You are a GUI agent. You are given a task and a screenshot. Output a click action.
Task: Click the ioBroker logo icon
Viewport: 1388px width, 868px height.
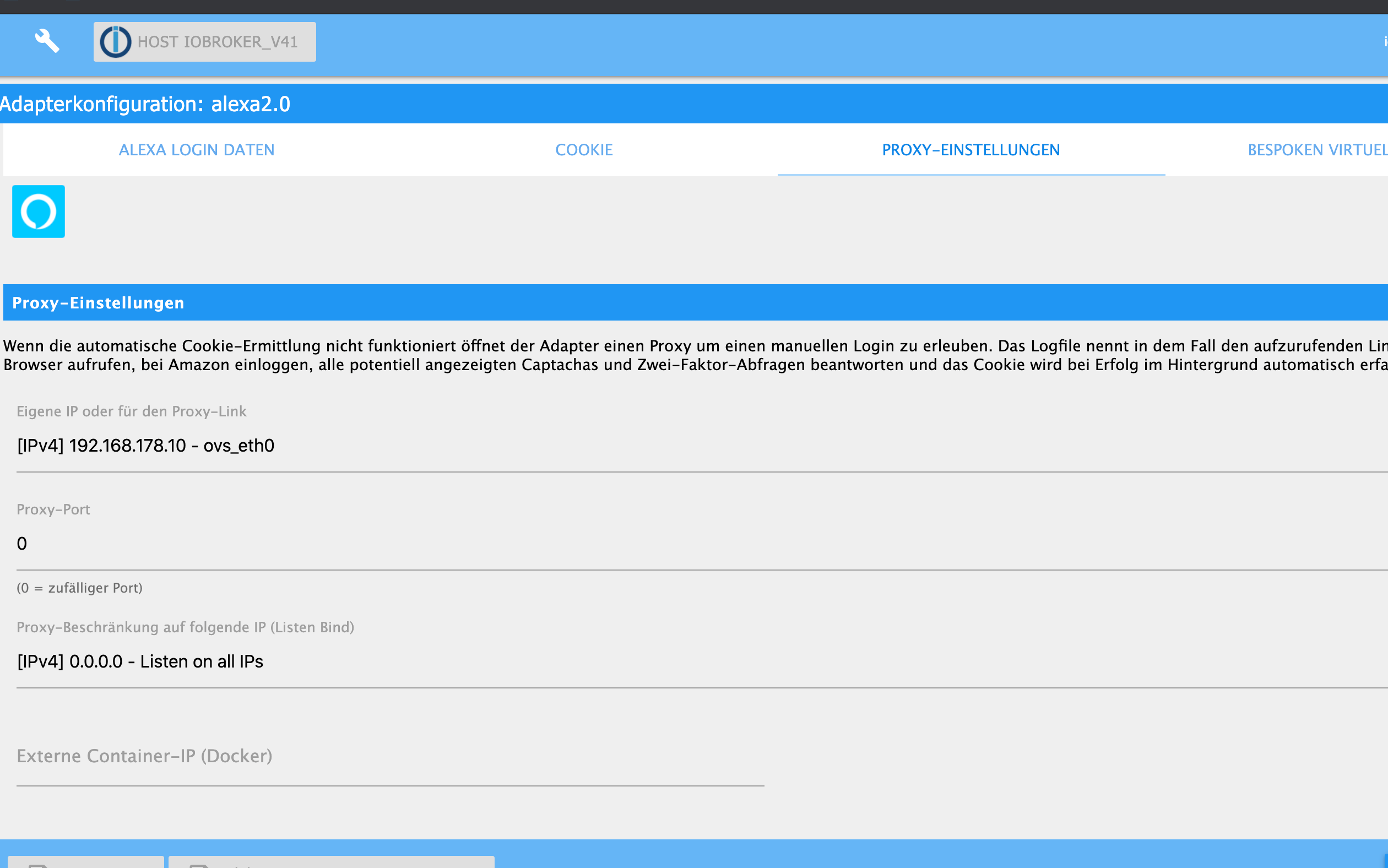115,42
